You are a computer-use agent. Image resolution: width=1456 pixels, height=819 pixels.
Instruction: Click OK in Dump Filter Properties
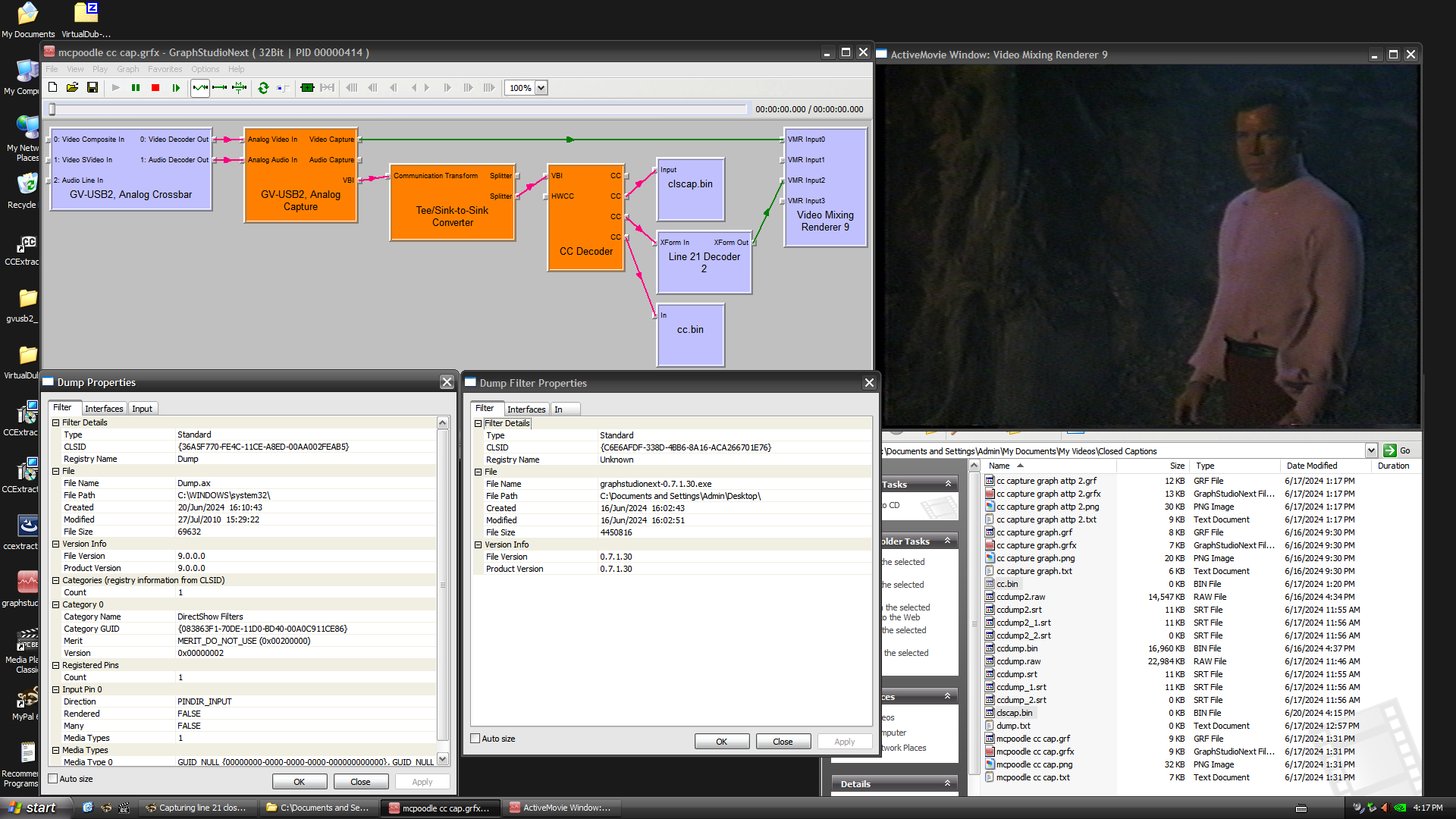pos(722,742)
